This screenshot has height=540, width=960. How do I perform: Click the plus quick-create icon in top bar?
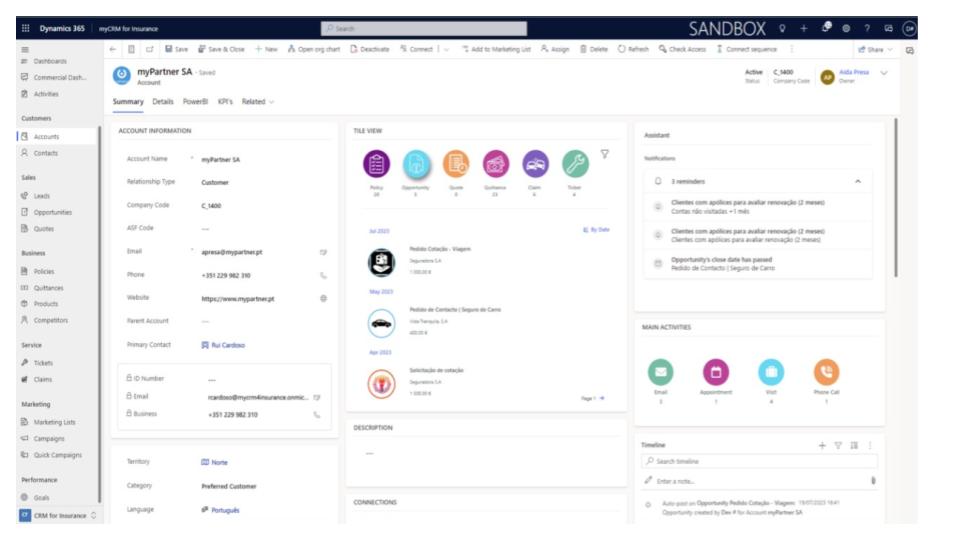(x=803, y=28)
